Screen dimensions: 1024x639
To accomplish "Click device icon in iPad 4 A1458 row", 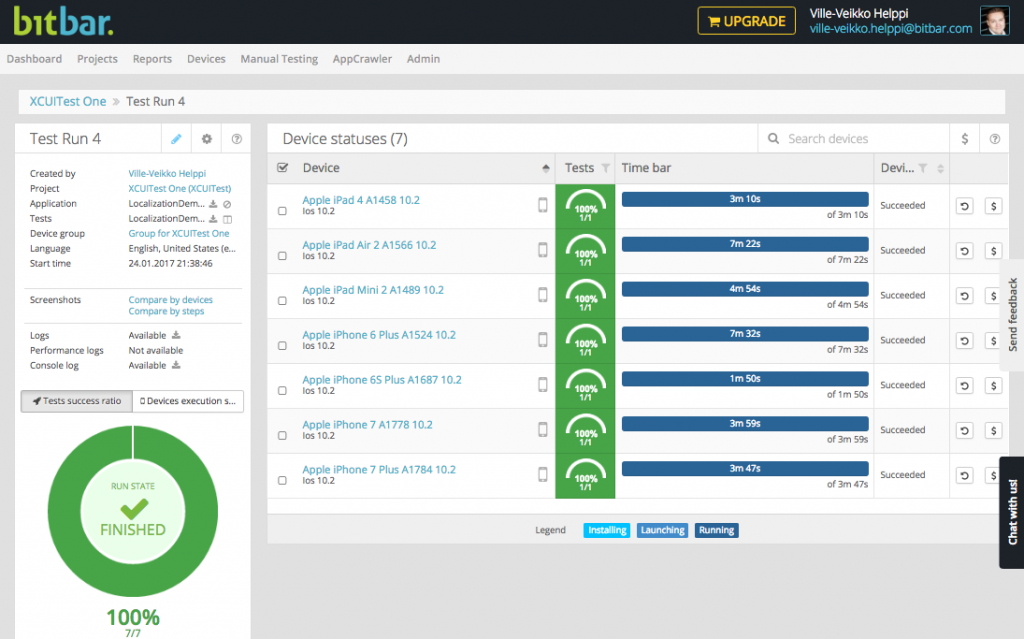I will click(x=542, y=205).
